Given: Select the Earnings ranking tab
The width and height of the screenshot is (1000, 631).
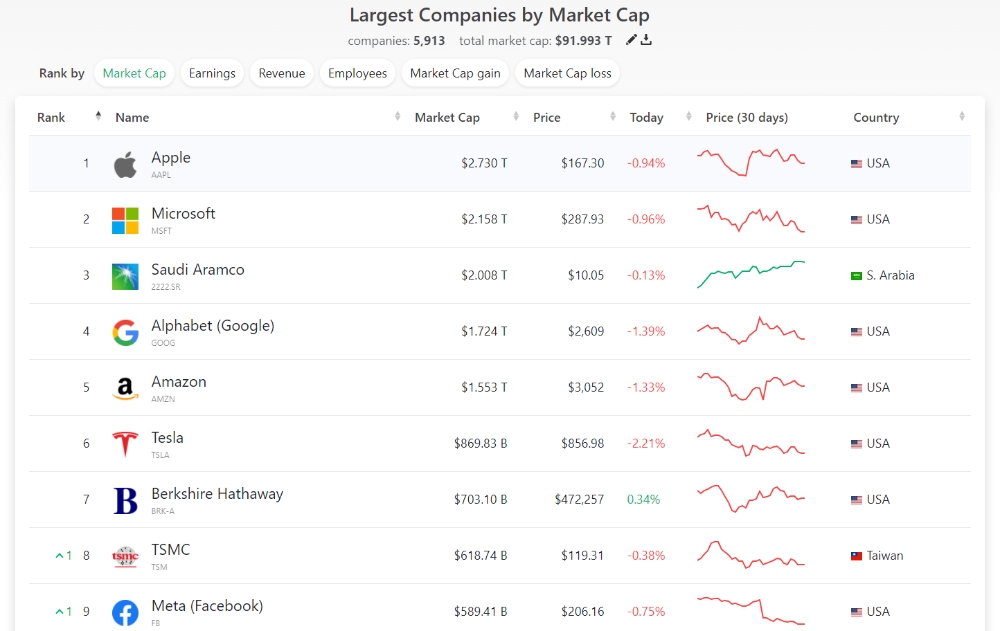Looking at the screenshot, I should pos(212,73).
